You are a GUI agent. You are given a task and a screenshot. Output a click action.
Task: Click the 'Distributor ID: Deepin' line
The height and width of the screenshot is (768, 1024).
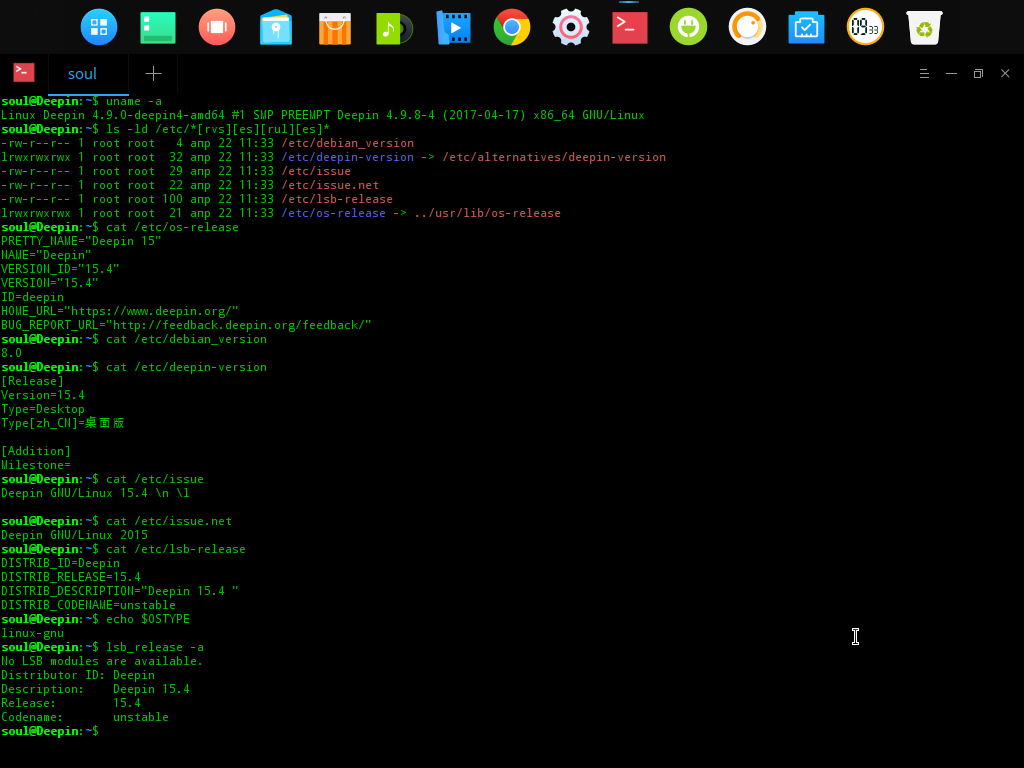click(x=78, y=675)
